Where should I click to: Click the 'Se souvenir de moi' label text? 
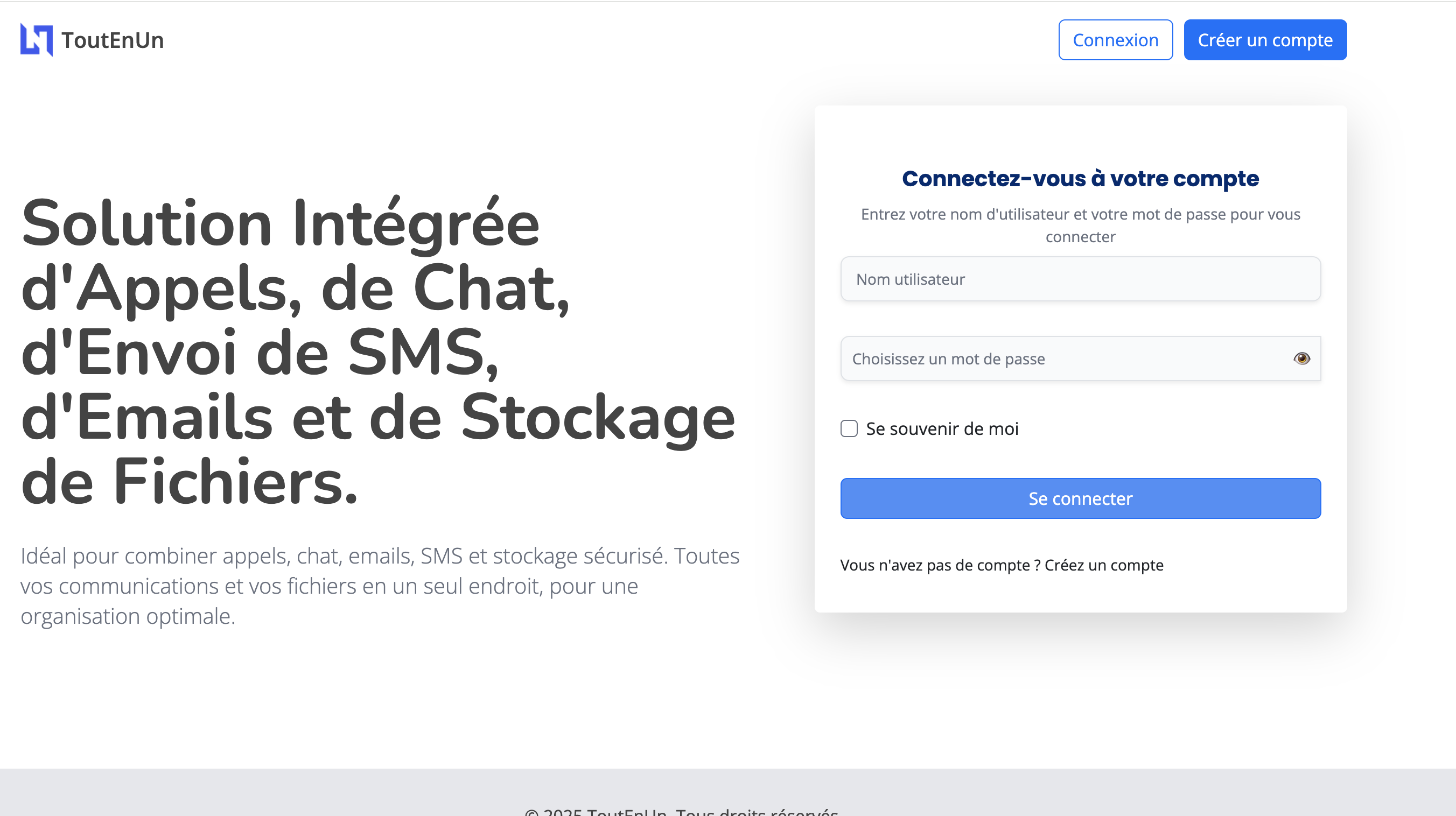click(942, 429)
